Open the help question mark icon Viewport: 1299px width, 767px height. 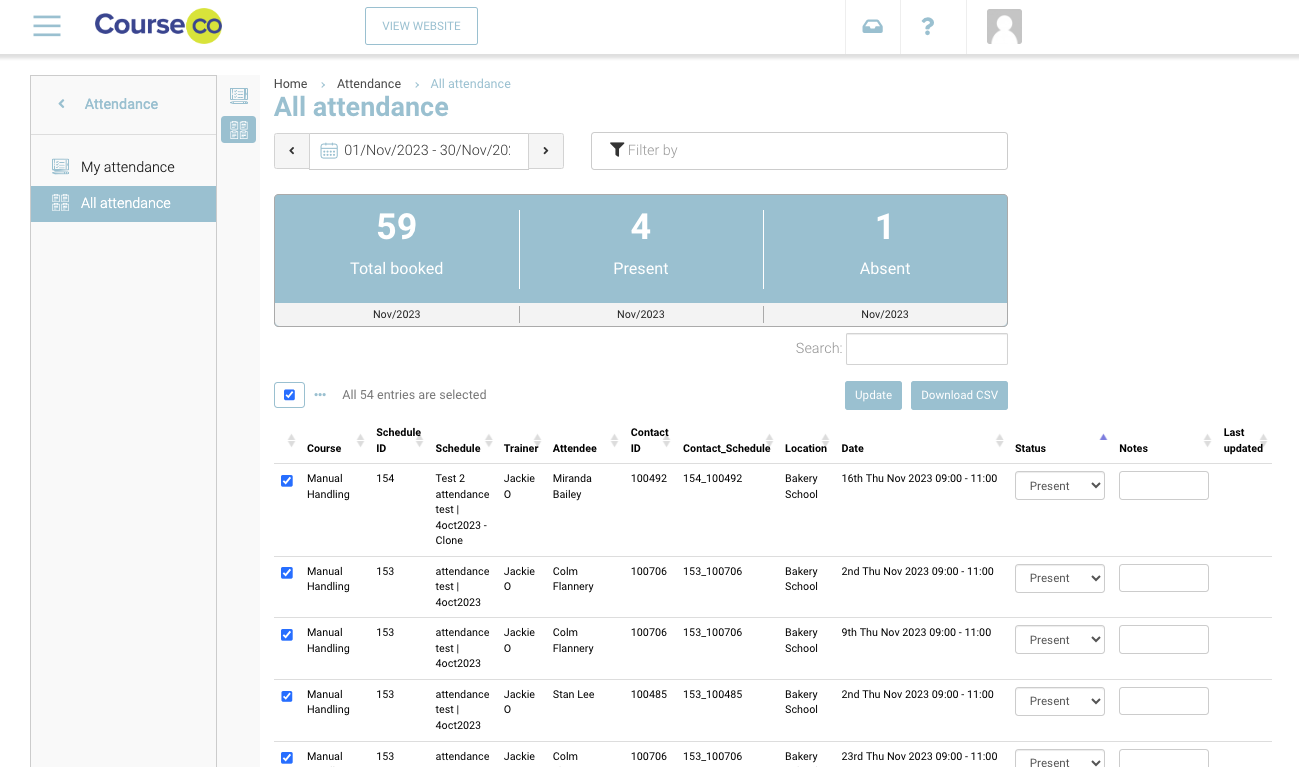pyautogui.click(x=927, y=27)
